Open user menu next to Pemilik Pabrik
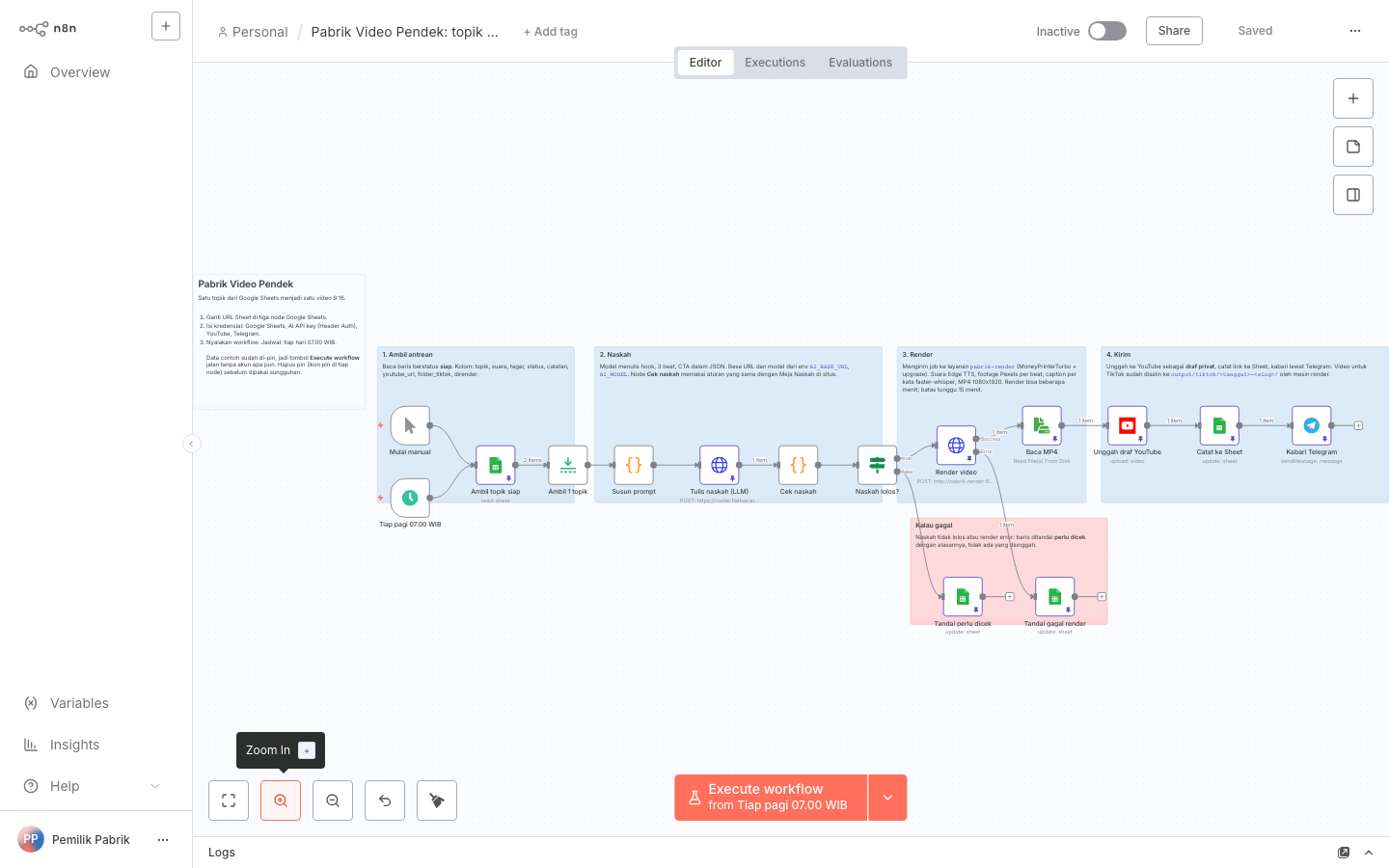This screenshot has width=1389, height=868. (163, 840)
